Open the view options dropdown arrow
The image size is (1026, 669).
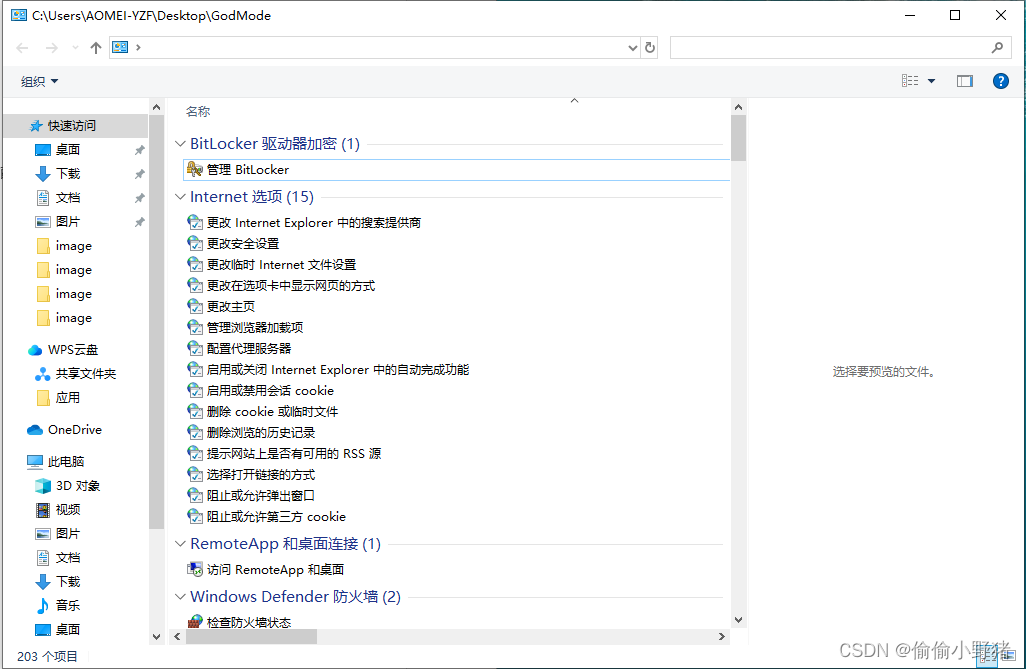click(x=931, y=81)
